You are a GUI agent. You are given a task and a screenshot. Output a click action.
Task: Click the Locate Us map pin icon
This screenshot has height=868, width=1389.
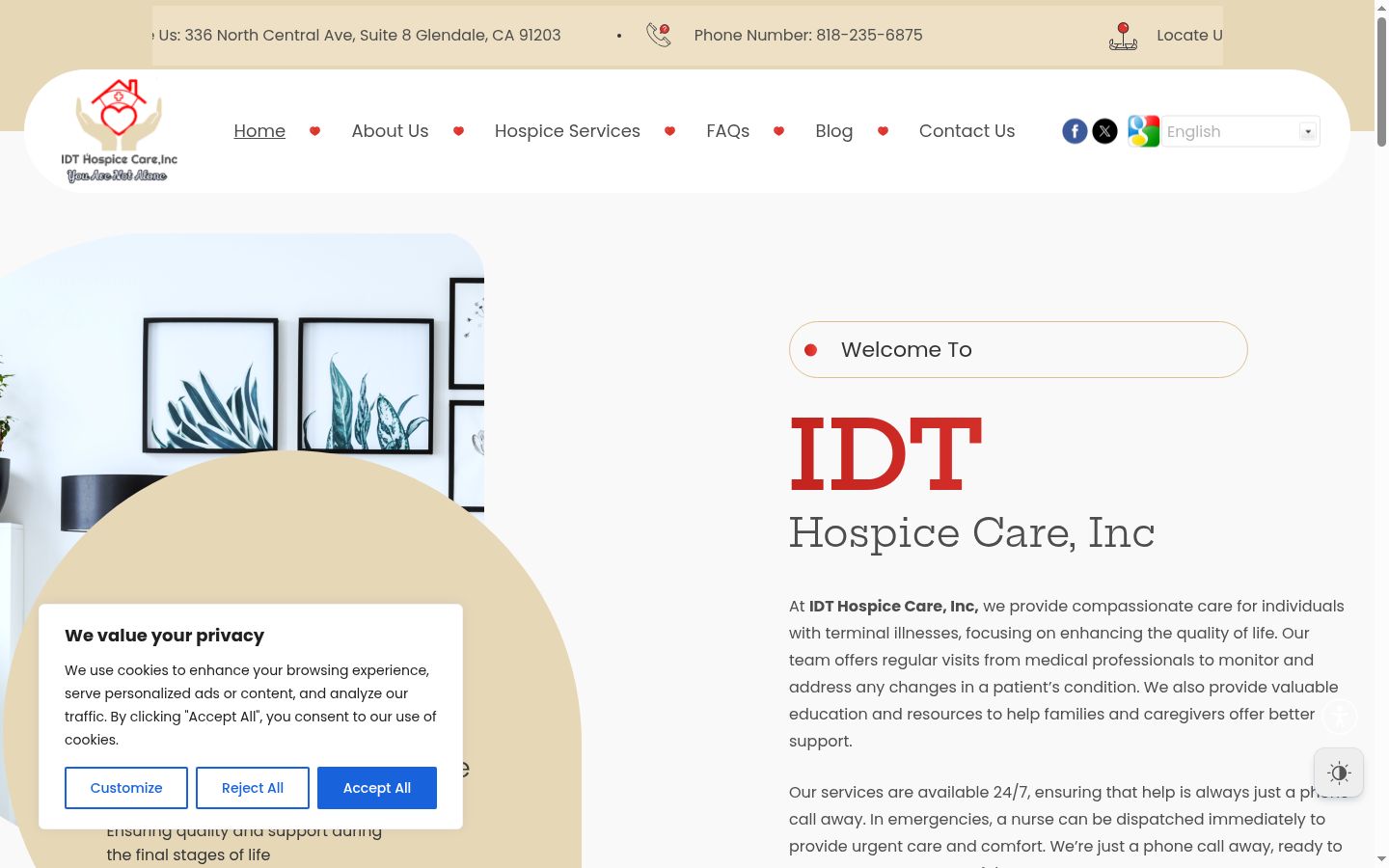1123,36
